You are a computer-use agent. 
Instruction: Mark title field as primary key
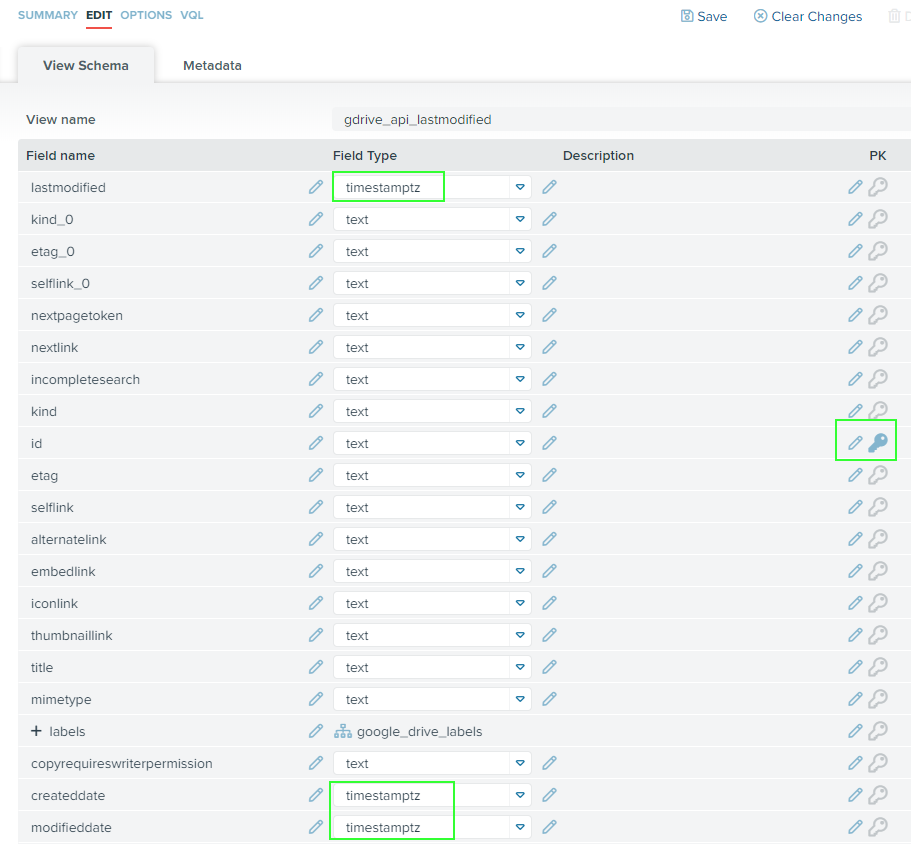click(x=878, y=667)
